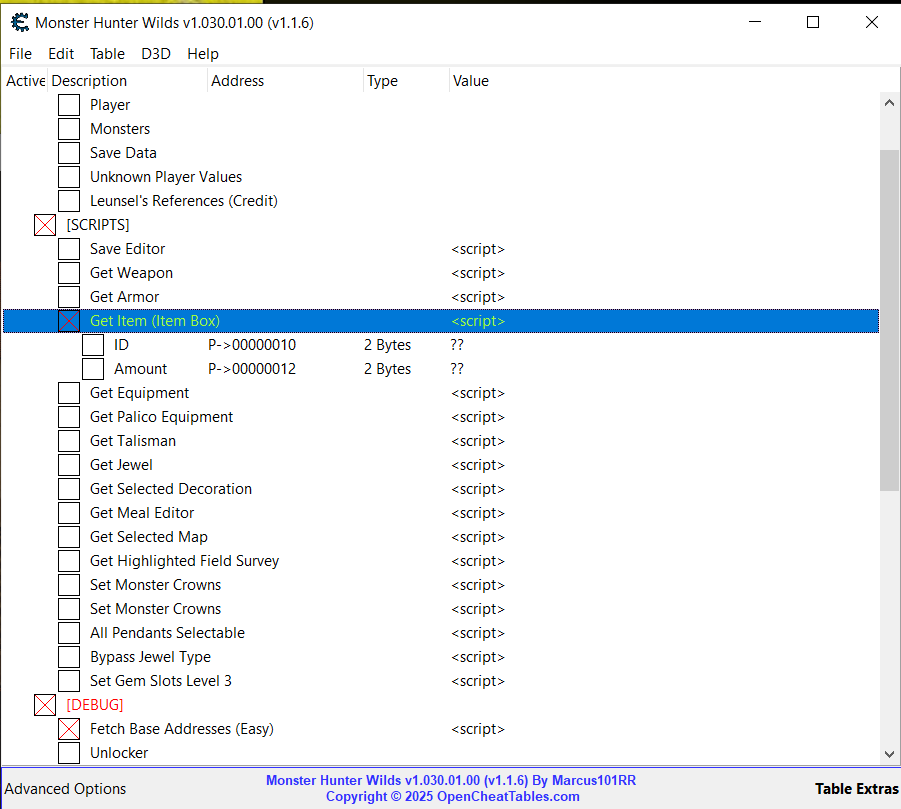Select the Get Item (Item Box) row label
This screenshot has height=809, width=901.
click(155, 321)
